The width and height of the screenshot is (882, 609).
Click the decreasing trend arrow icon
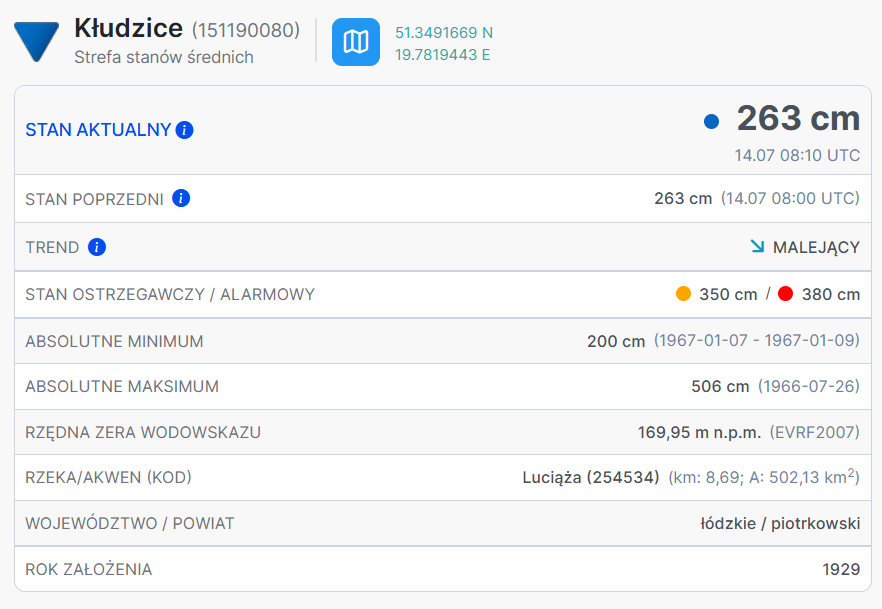click(757, 246)
